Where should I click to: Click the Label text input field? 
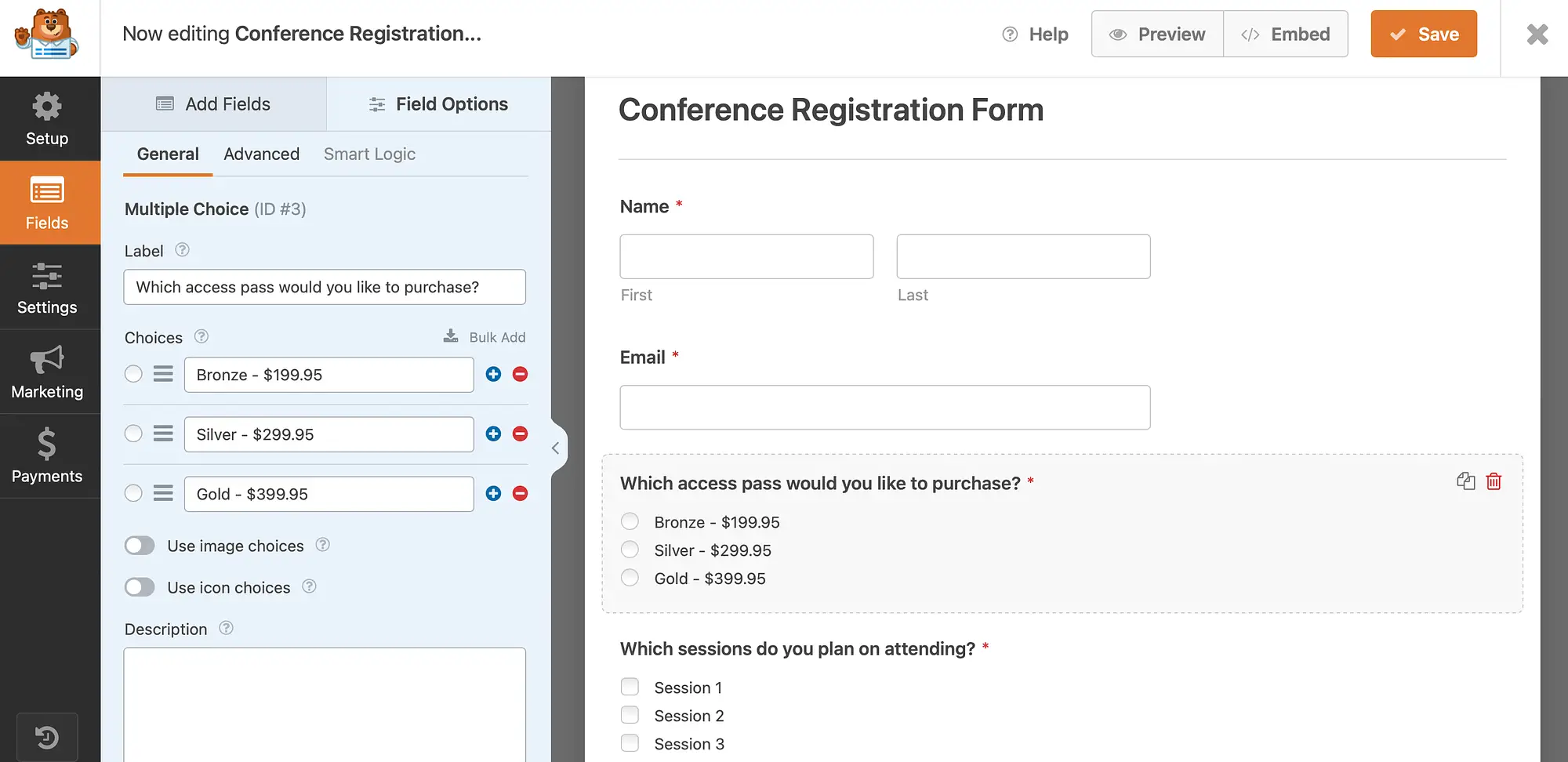pyautogui.click(x=325, y=288)
